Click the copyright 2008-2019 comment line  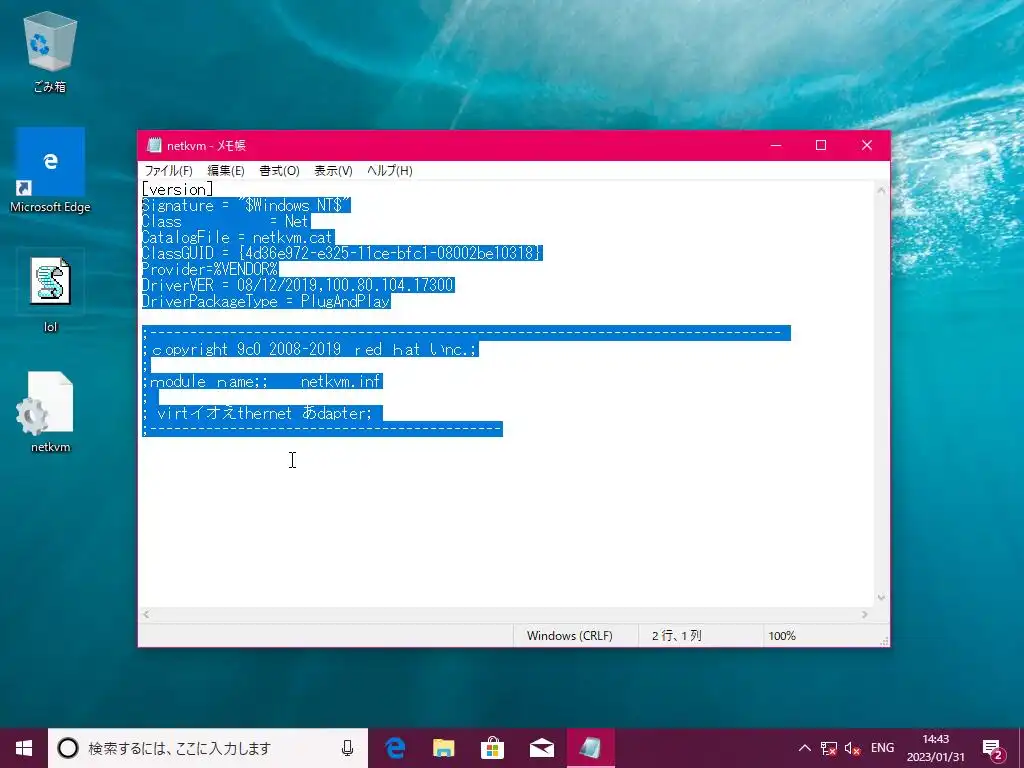[310, 349]
